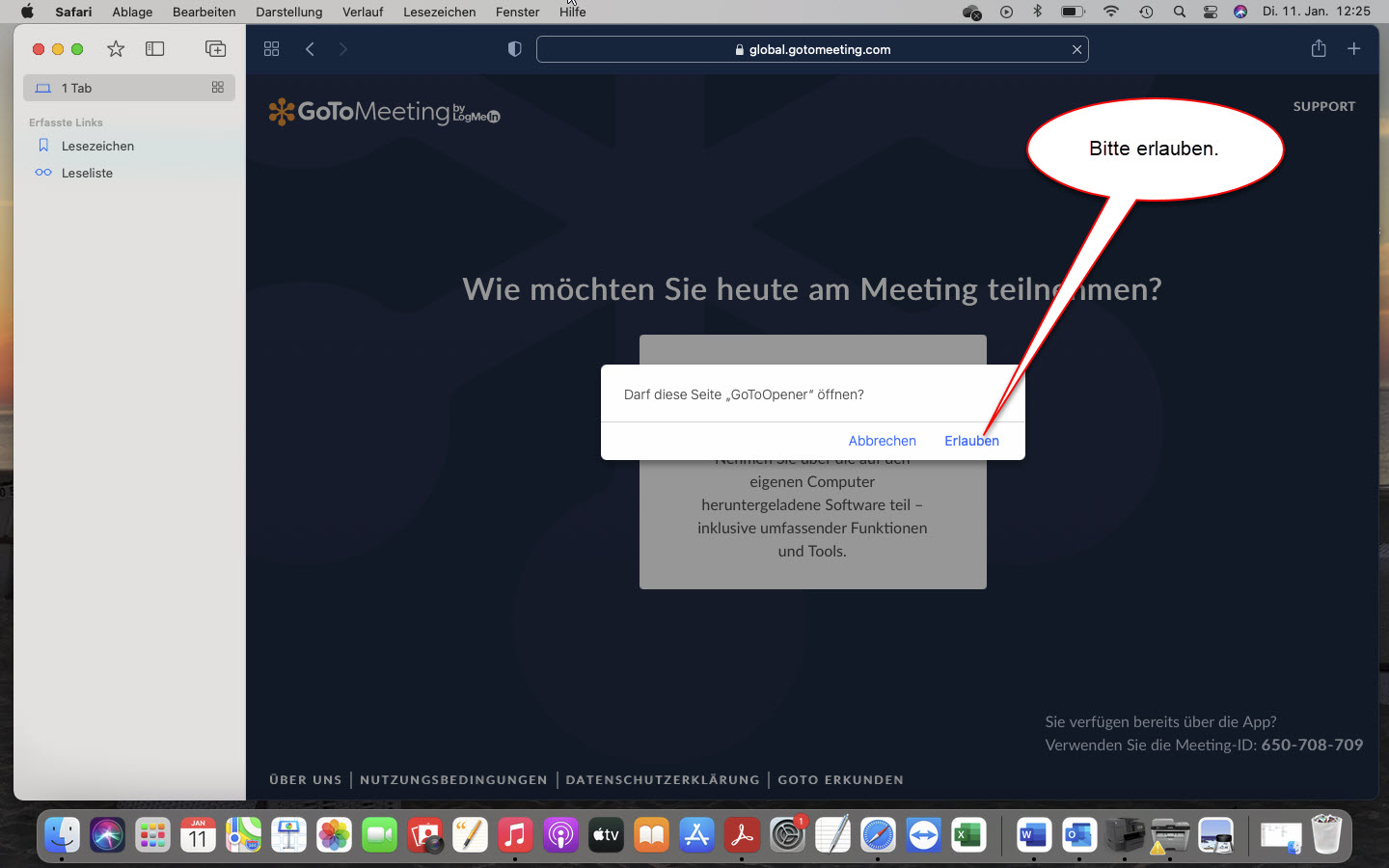Open Maps from the dock

(243, 834)
